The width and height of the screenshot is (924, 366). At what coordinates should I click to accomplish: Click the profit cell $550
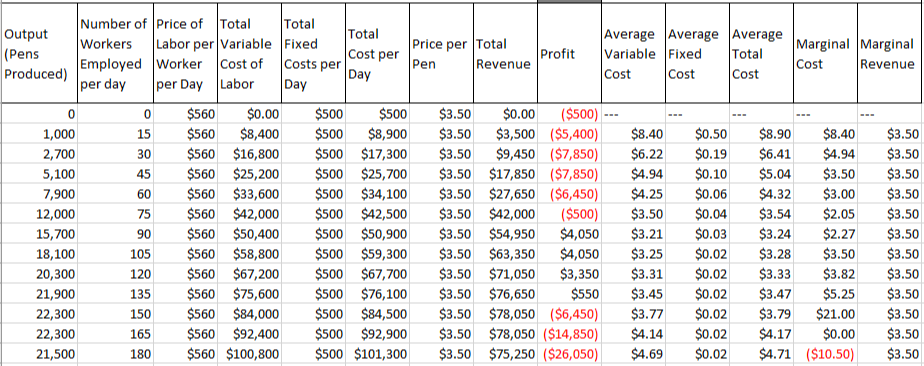pyautogui.click(x=569, y=294)
